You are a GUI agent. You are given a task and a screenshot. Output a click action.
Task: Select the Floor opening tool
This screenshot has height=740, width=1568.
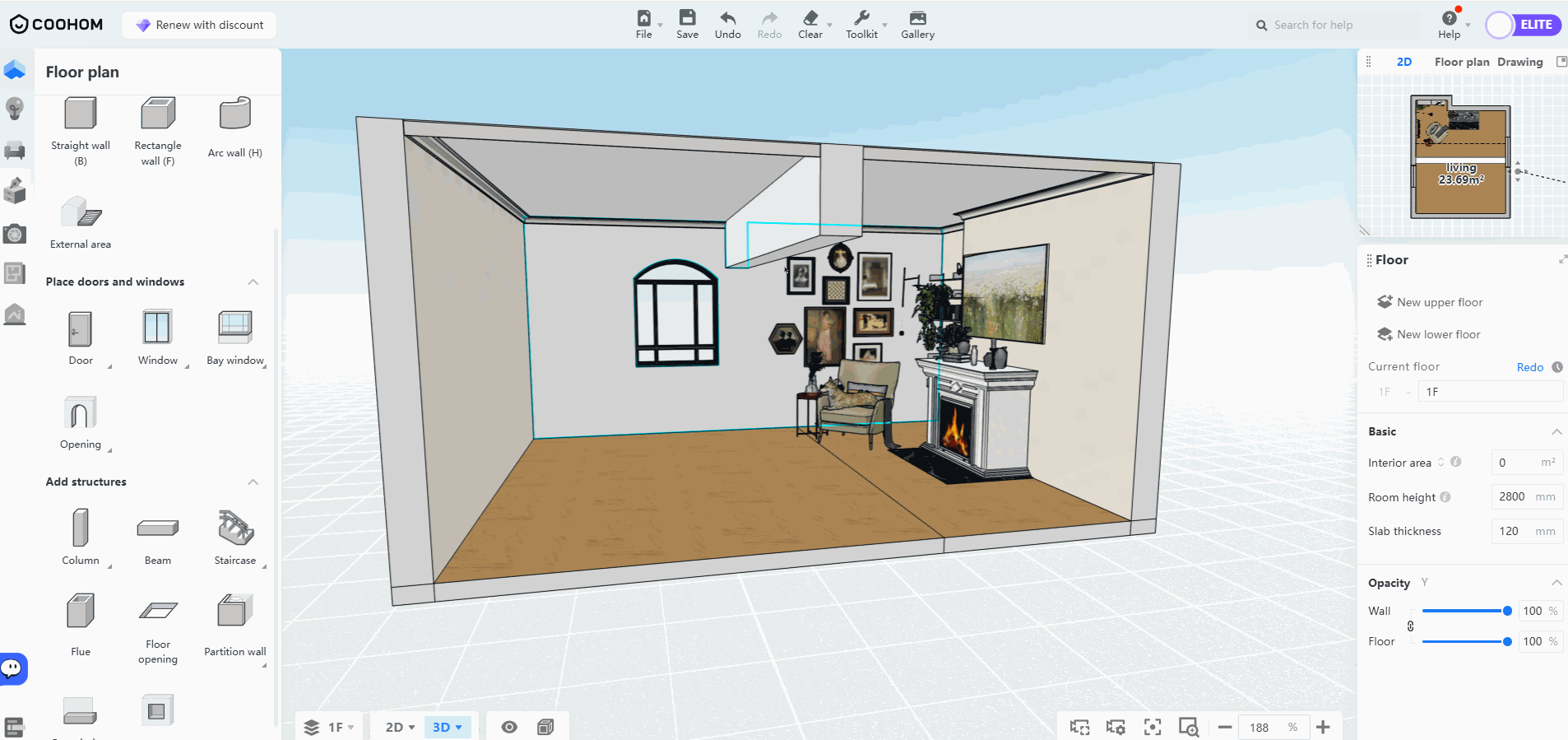(157, 612)
